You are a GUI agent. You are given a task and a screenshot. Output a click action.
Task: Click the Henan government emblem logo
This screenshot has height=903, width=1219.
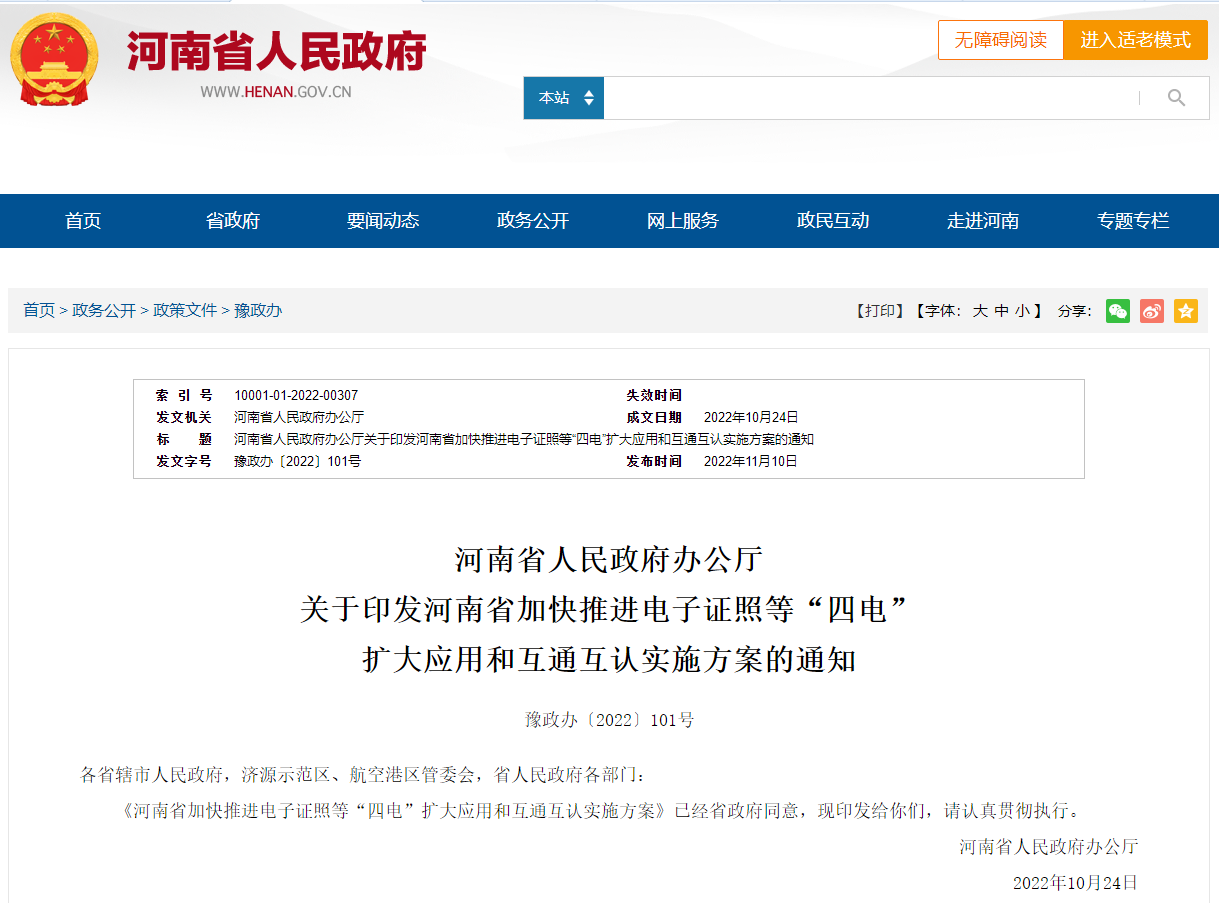(54, 57)
